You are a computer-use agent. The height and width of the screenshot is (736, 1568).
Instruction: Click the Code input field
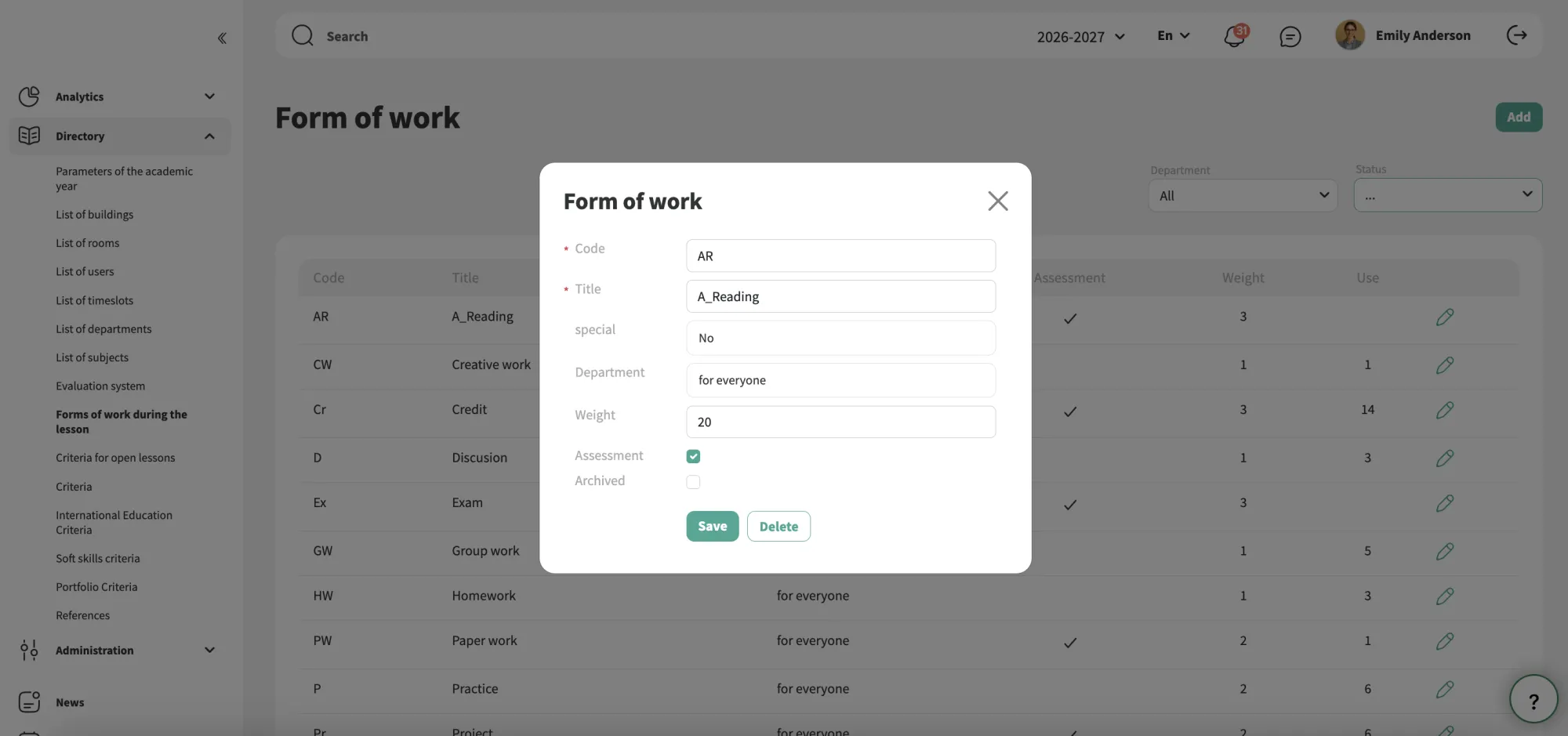tap(841, 256)
